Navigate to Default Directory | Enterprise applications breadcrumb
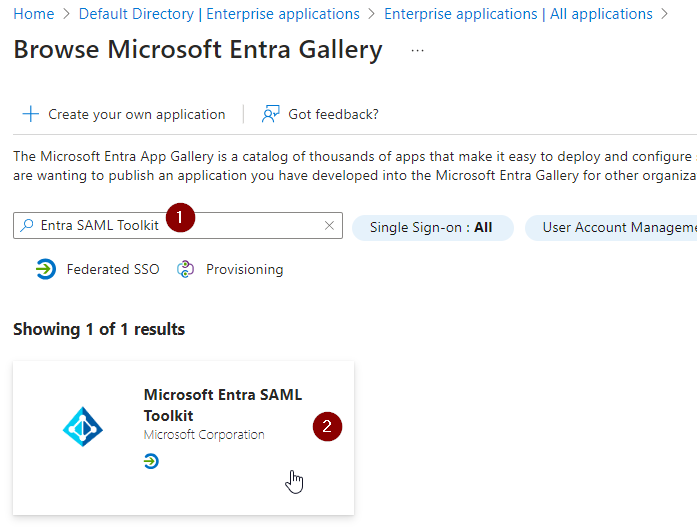This screenshot has width=697, height=531. tap(219, 14)
